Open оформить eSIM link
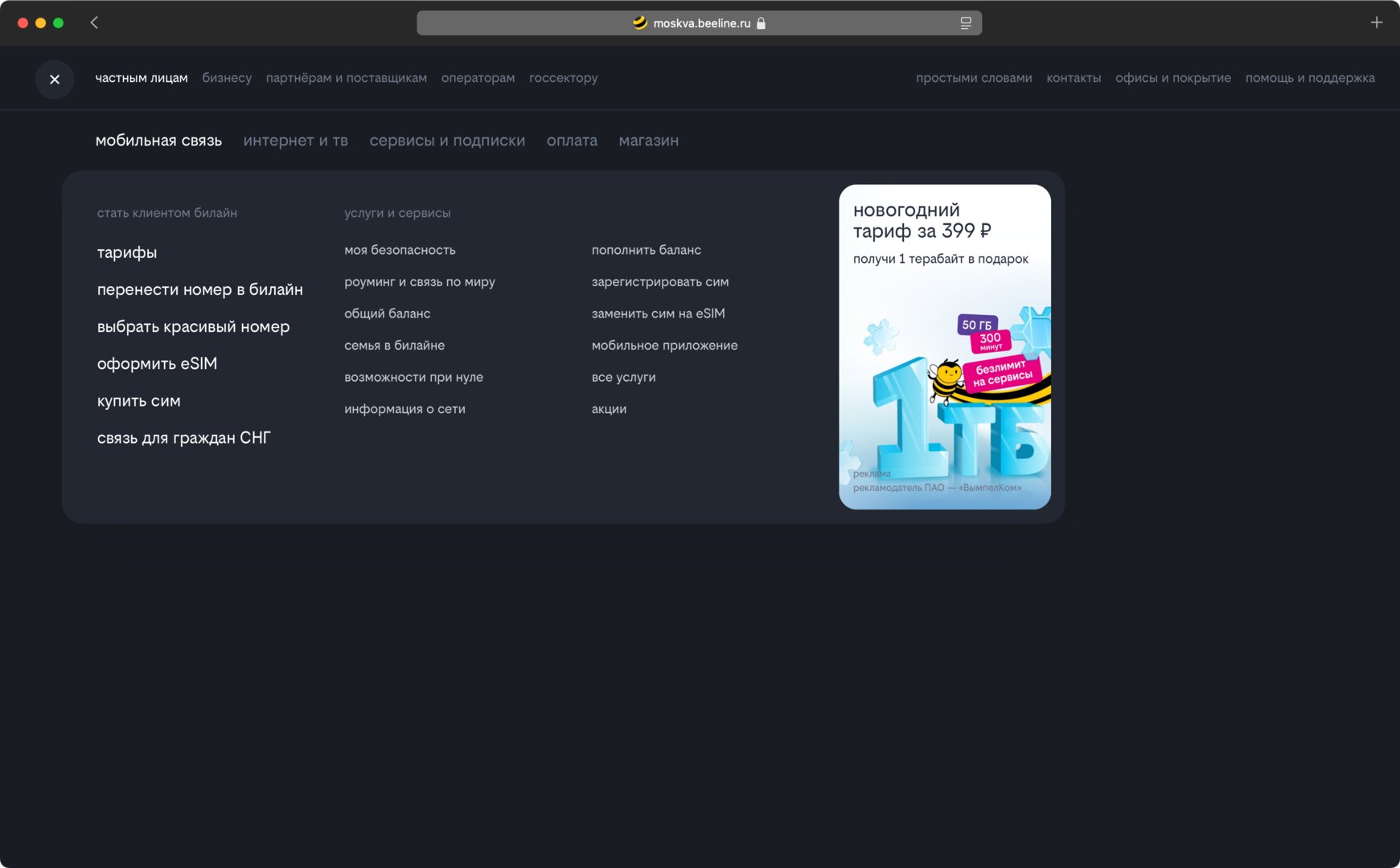 pyautogui.click(x=157, y=363)
